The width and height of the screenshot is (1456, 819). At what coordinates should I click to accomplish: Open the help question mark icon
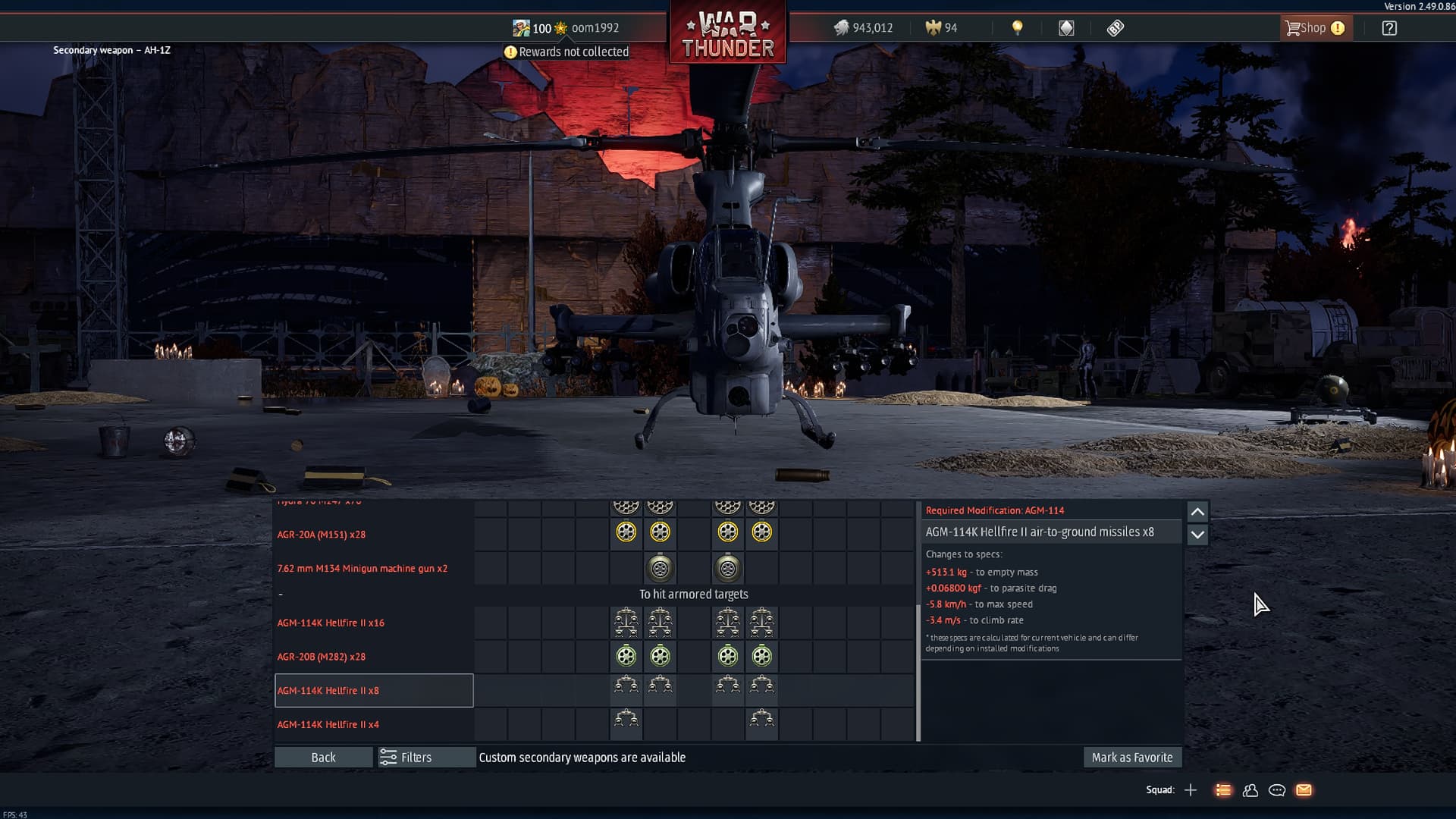pyautogui.click(x=1389, y=28)
